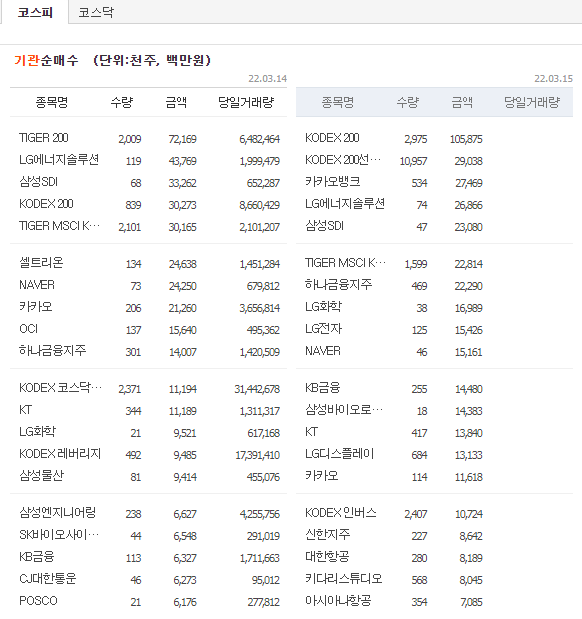
Task: Open LG화학 in the 22.03.15 list
Action: pos(323,307)
